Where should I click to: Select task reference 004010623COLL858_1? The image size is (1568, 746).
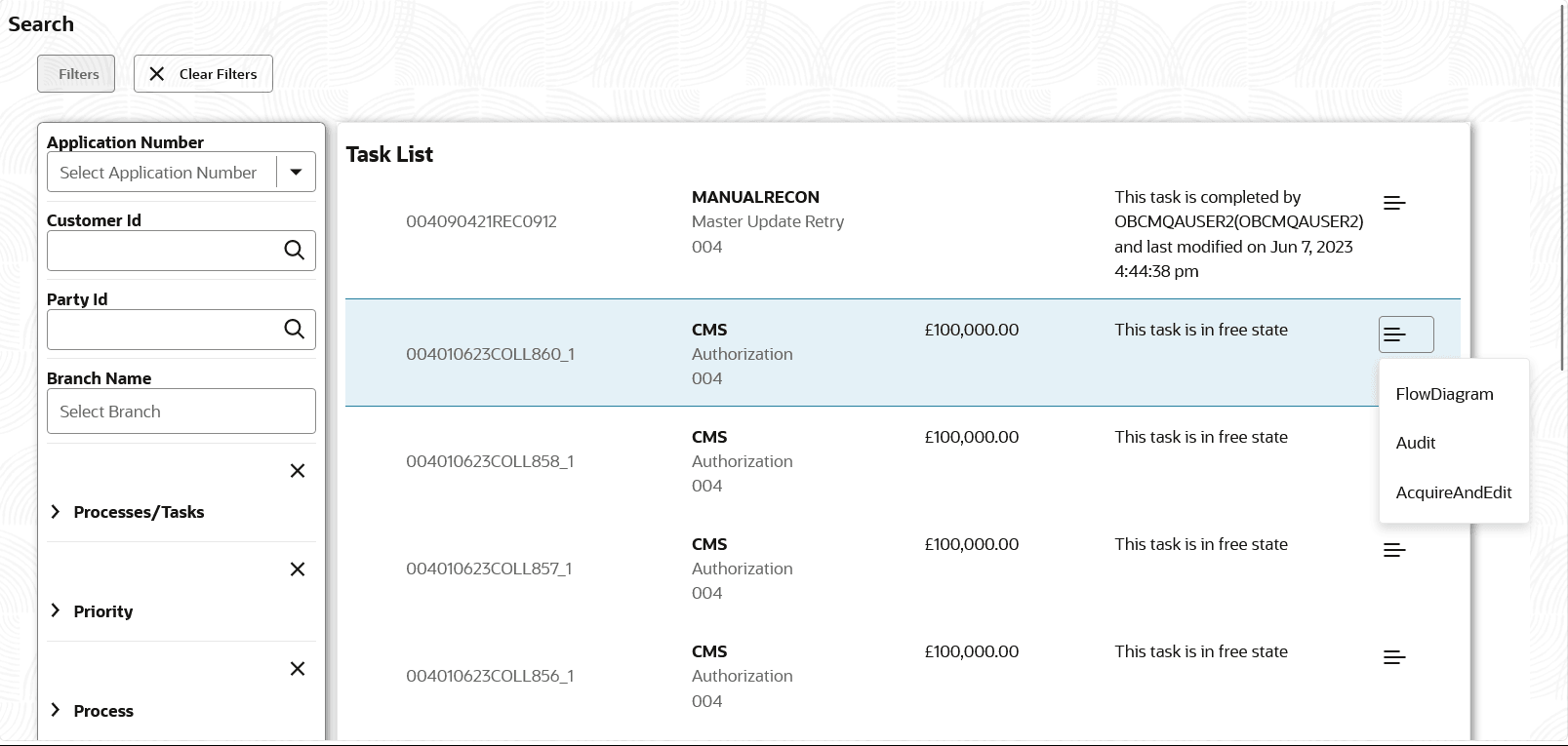(x=490, y=461)
